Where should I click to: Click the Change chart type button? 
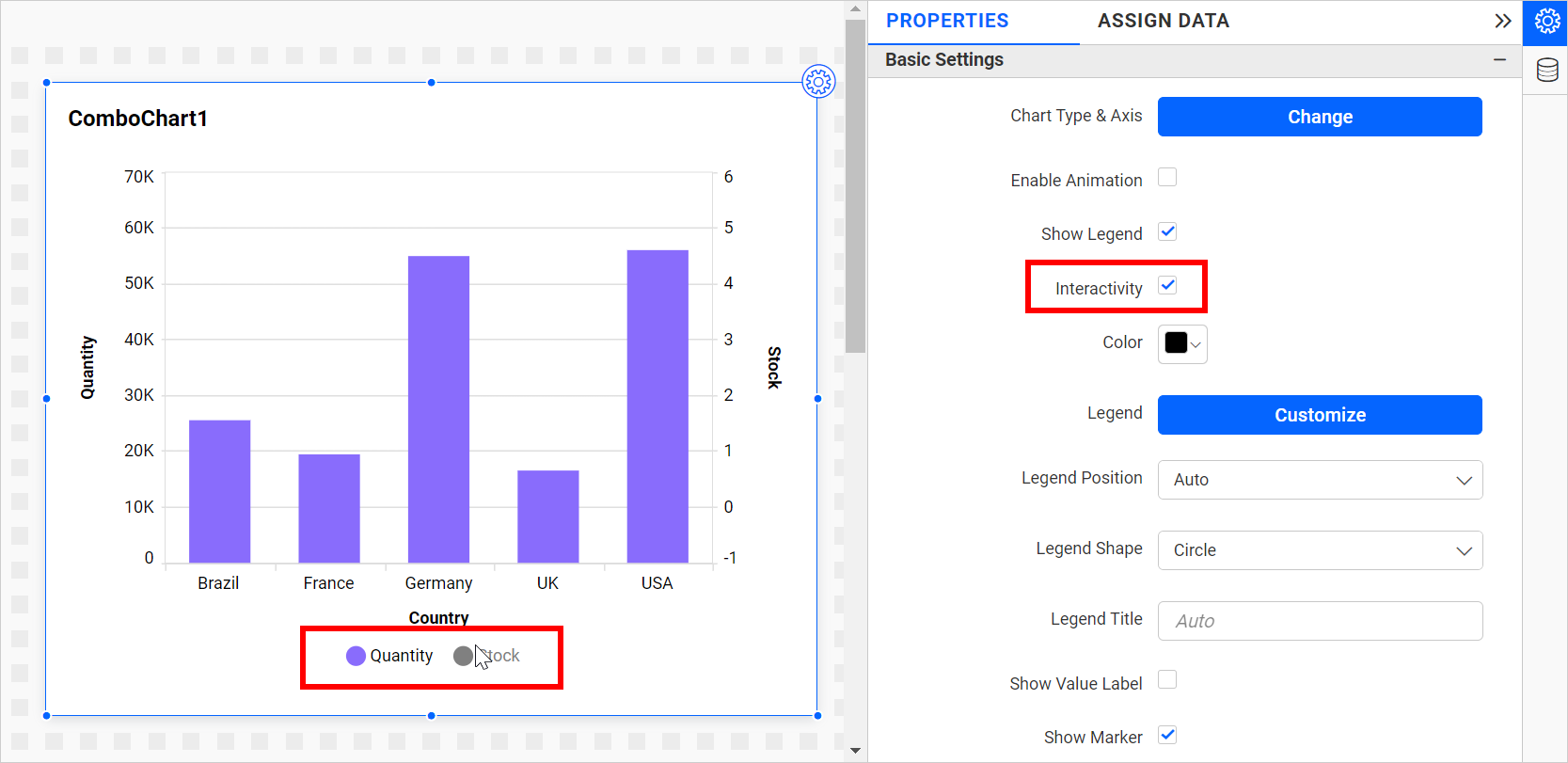pyautogui.click(x=1320, y=117)
